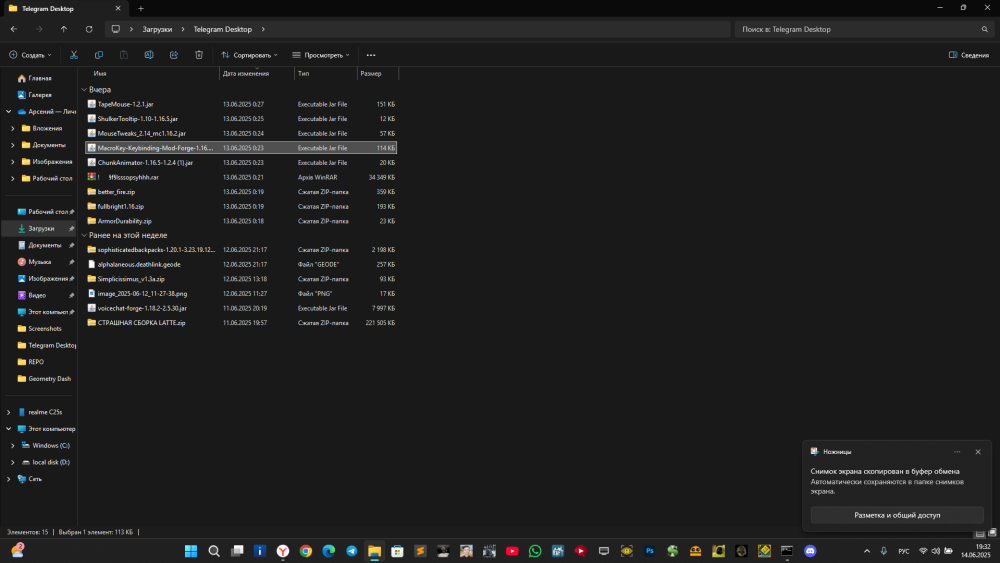Click the Cut scissors icon in toolbar
The image size is (1000, 563).
click(x=74, y=55)
